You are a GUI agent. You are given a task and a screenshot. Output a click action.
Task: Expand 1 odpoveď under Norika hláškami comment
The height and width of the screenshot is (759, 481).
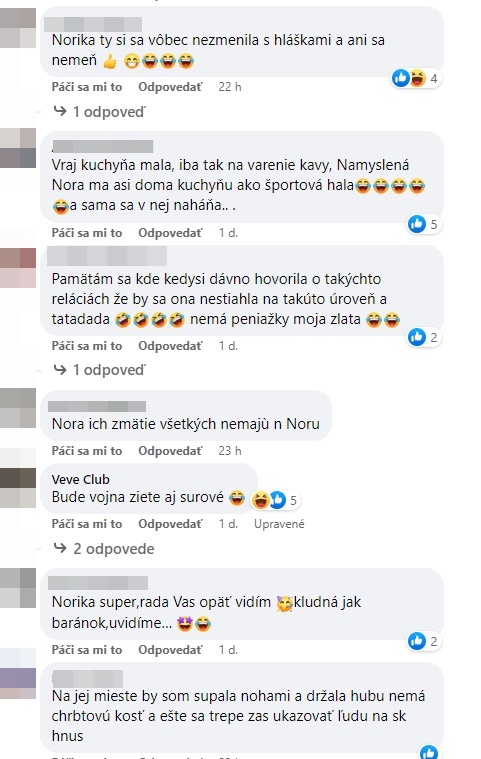pyautogui.click(x=99, y=112)
